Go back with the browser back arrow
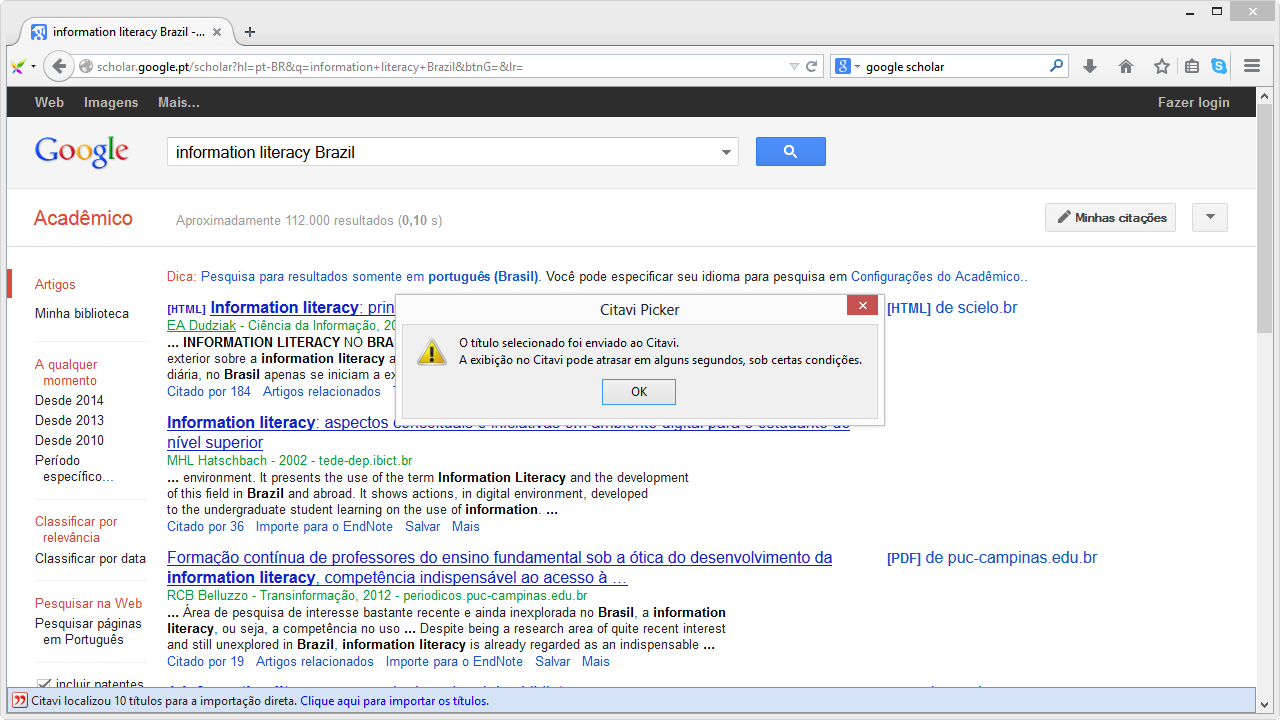This screenshot has width=1280, height=720. pos(59,67)
